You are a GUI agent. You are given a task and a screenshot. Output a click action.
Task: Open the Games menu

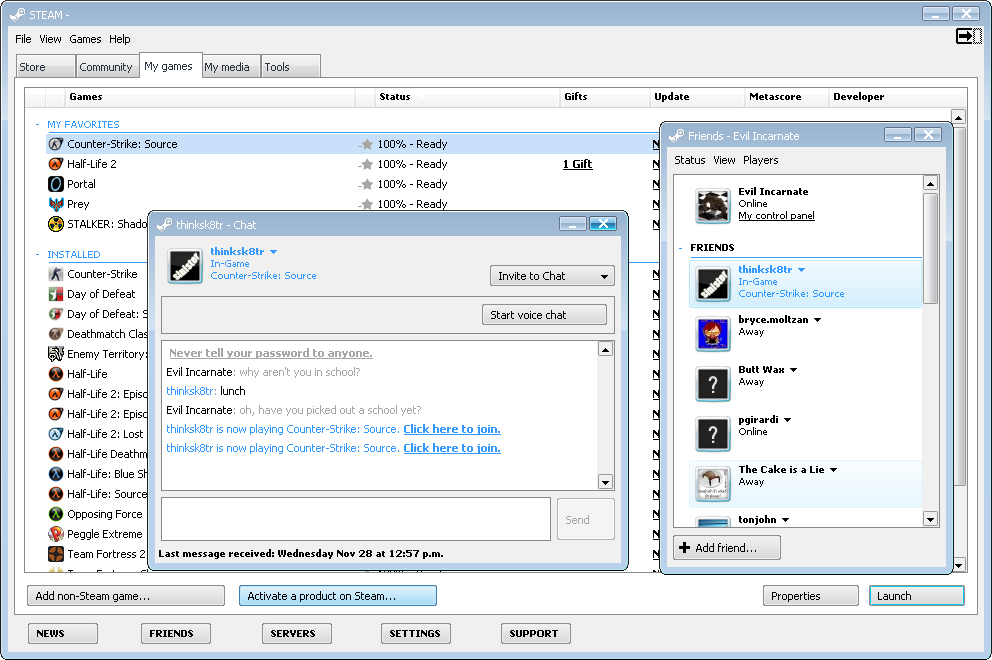[x=85, y=39]
